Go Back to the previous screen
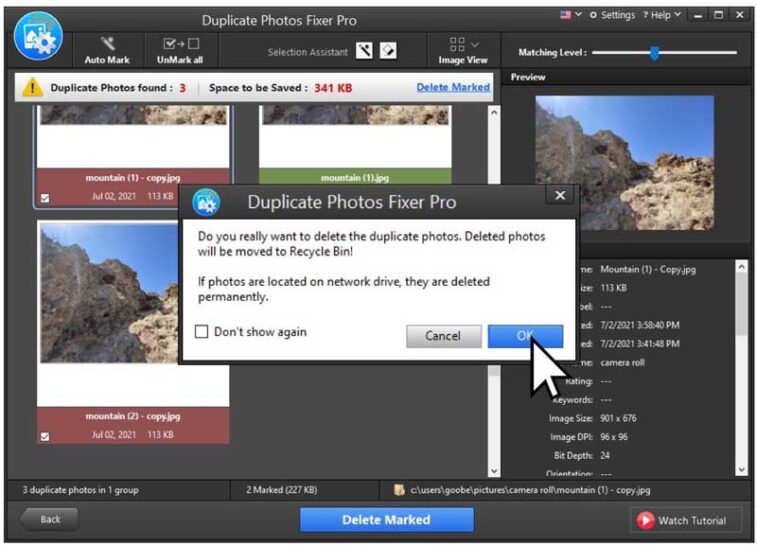 pyautogui.click(x=49, y=519)
